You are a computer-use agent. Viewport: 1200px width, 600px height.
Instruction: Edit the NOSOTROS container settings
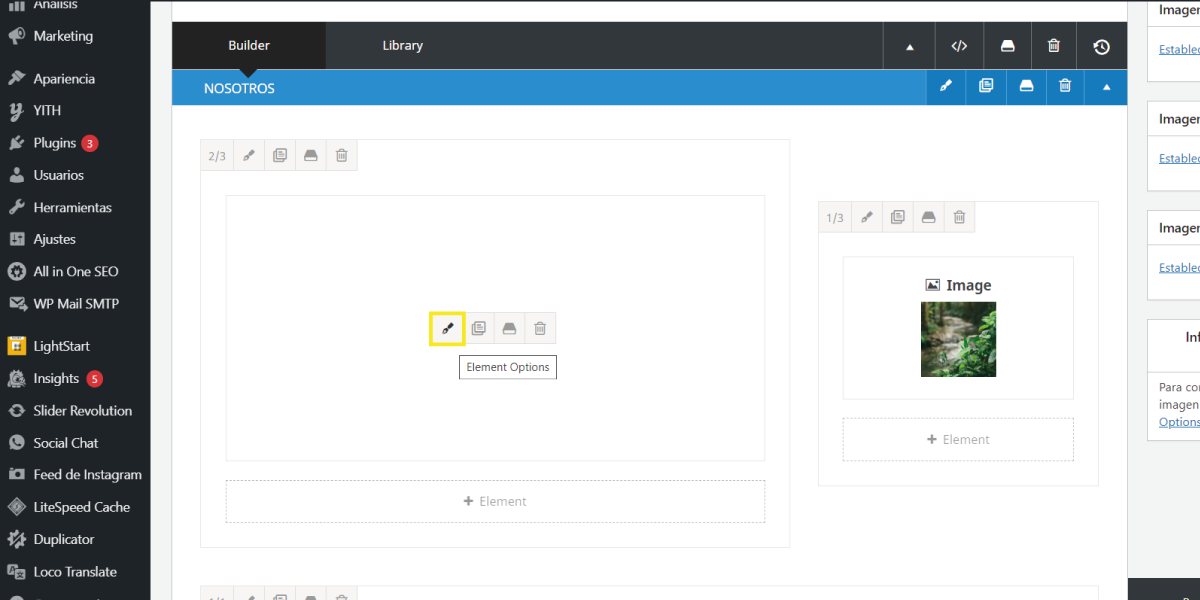pyautogui.click(x=946, y=87)
